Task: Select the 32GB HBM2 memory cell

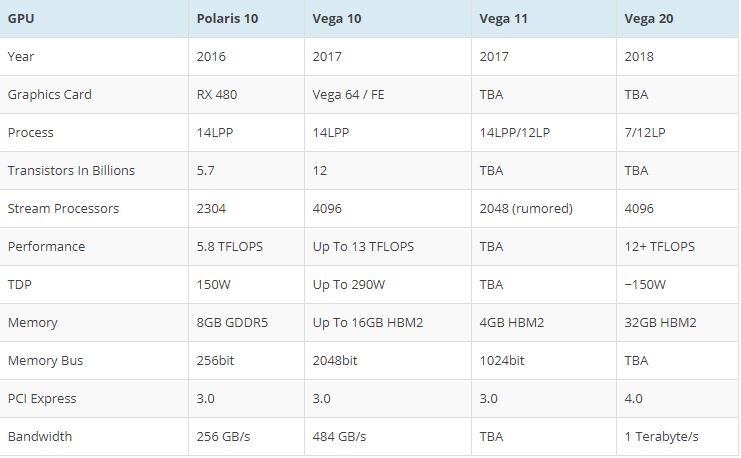Action: [x=660, y=322]
